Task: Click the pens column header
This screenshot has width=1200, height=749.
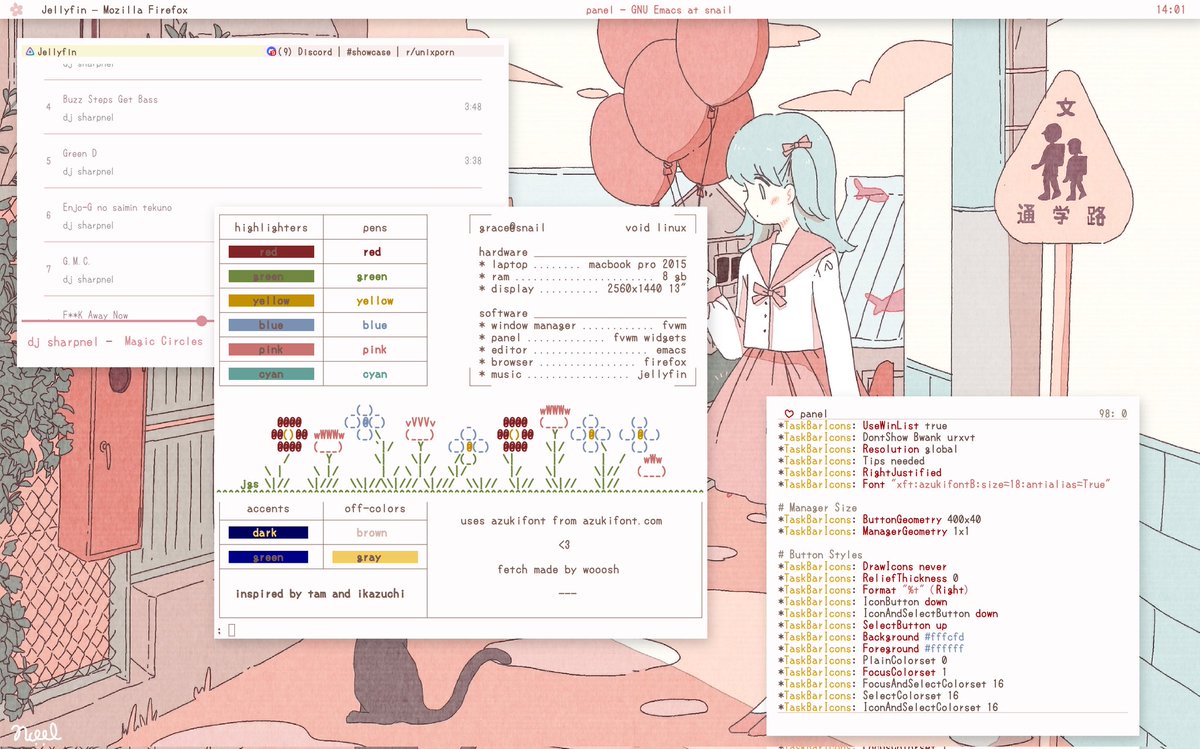Action: coord(375,228)
